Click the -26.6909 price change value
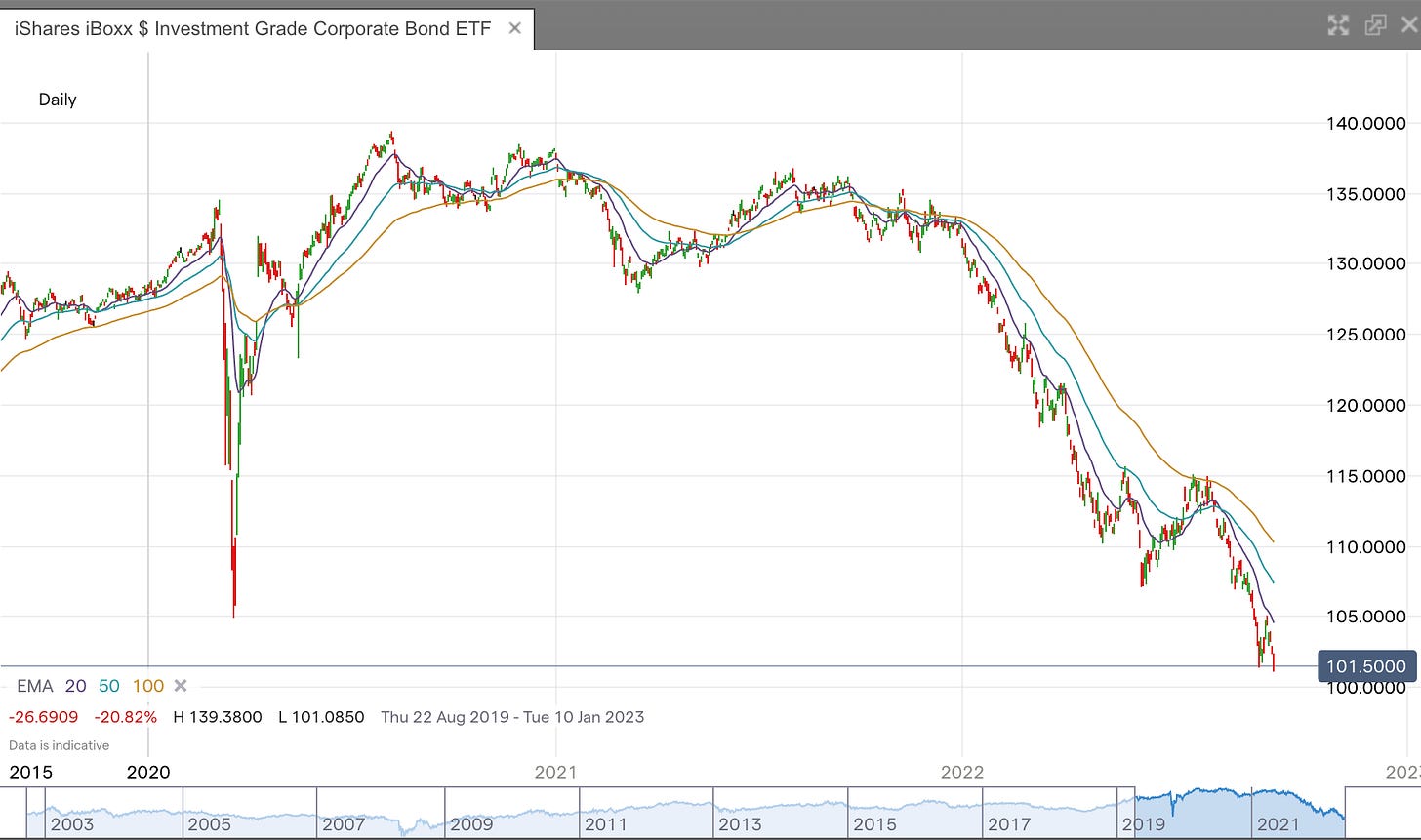 coord(44,717)
